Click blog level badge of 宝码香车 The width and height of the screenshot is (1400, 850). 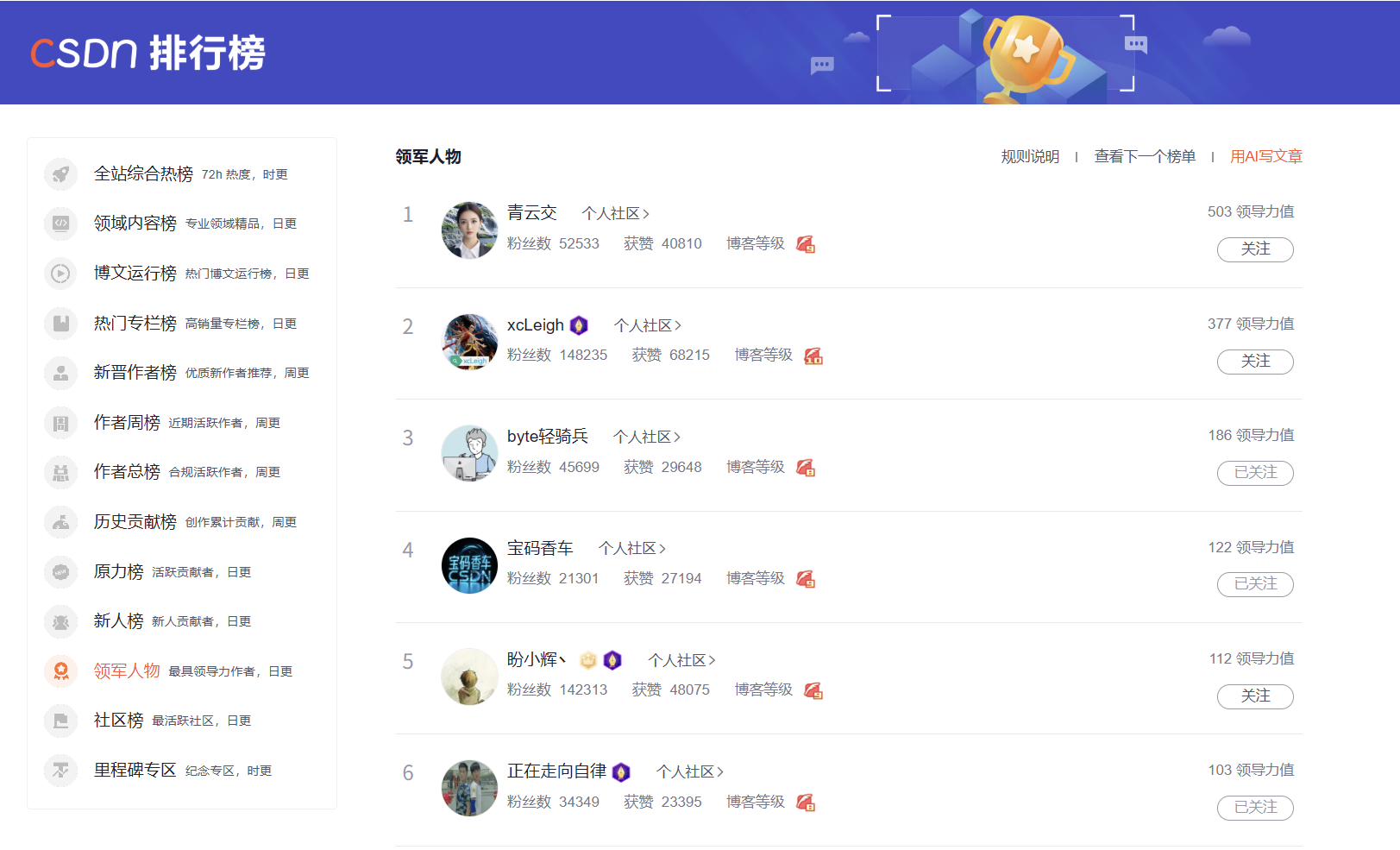click(x=806, y=579)
